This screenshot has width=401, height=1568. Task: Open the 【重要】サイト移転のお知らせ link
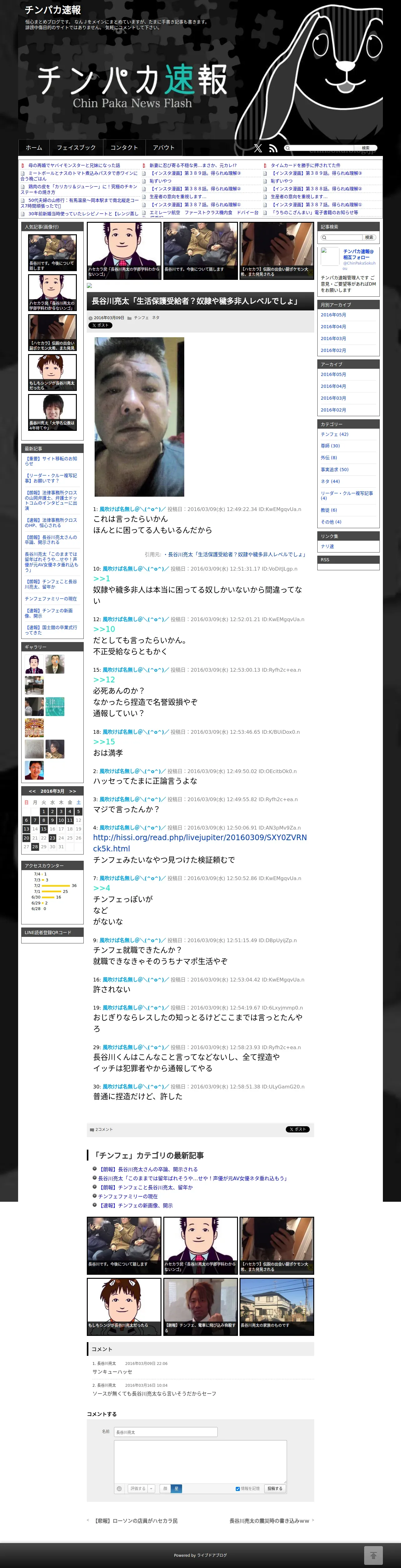pyautogui.click(x=51, y=461)
